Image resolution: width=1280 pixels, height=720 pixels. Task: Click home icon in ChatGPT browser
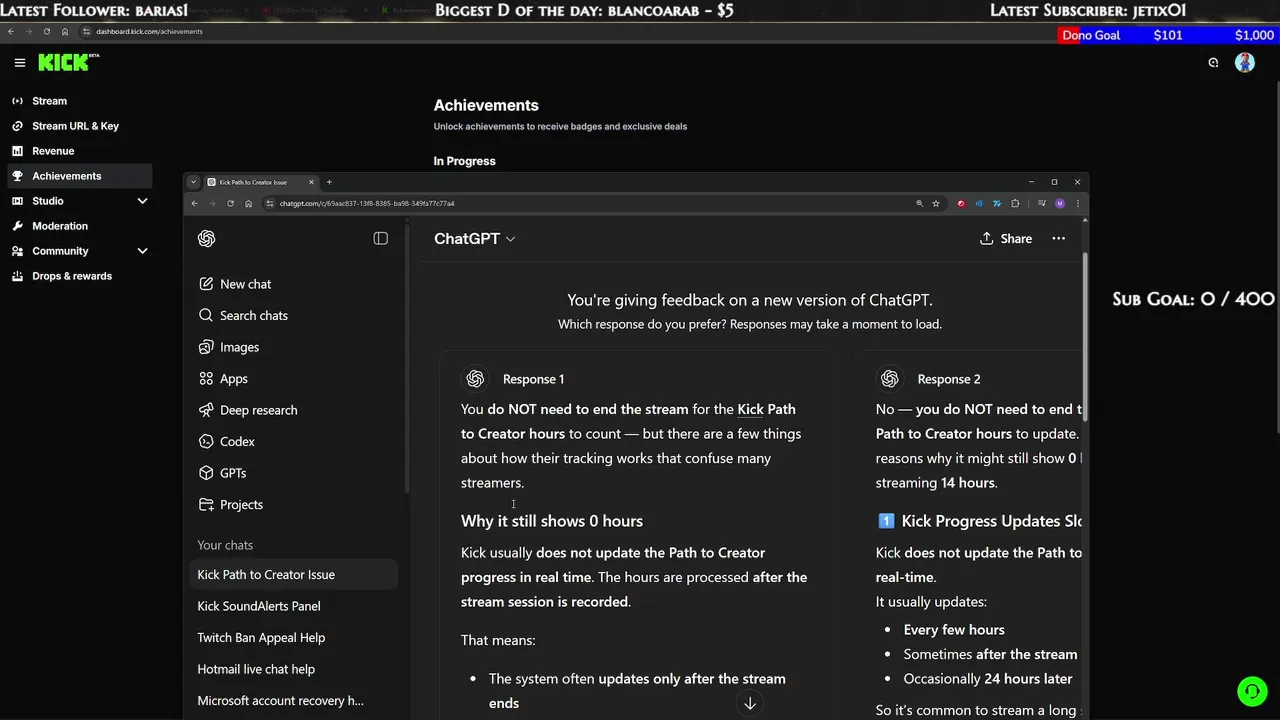click(x=248, y=203)
